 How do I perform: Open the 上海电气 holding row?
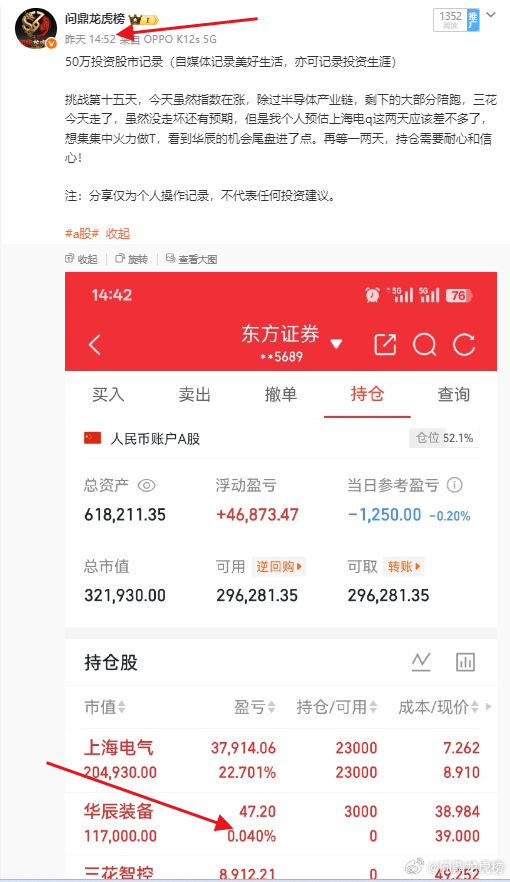[281, 760]
